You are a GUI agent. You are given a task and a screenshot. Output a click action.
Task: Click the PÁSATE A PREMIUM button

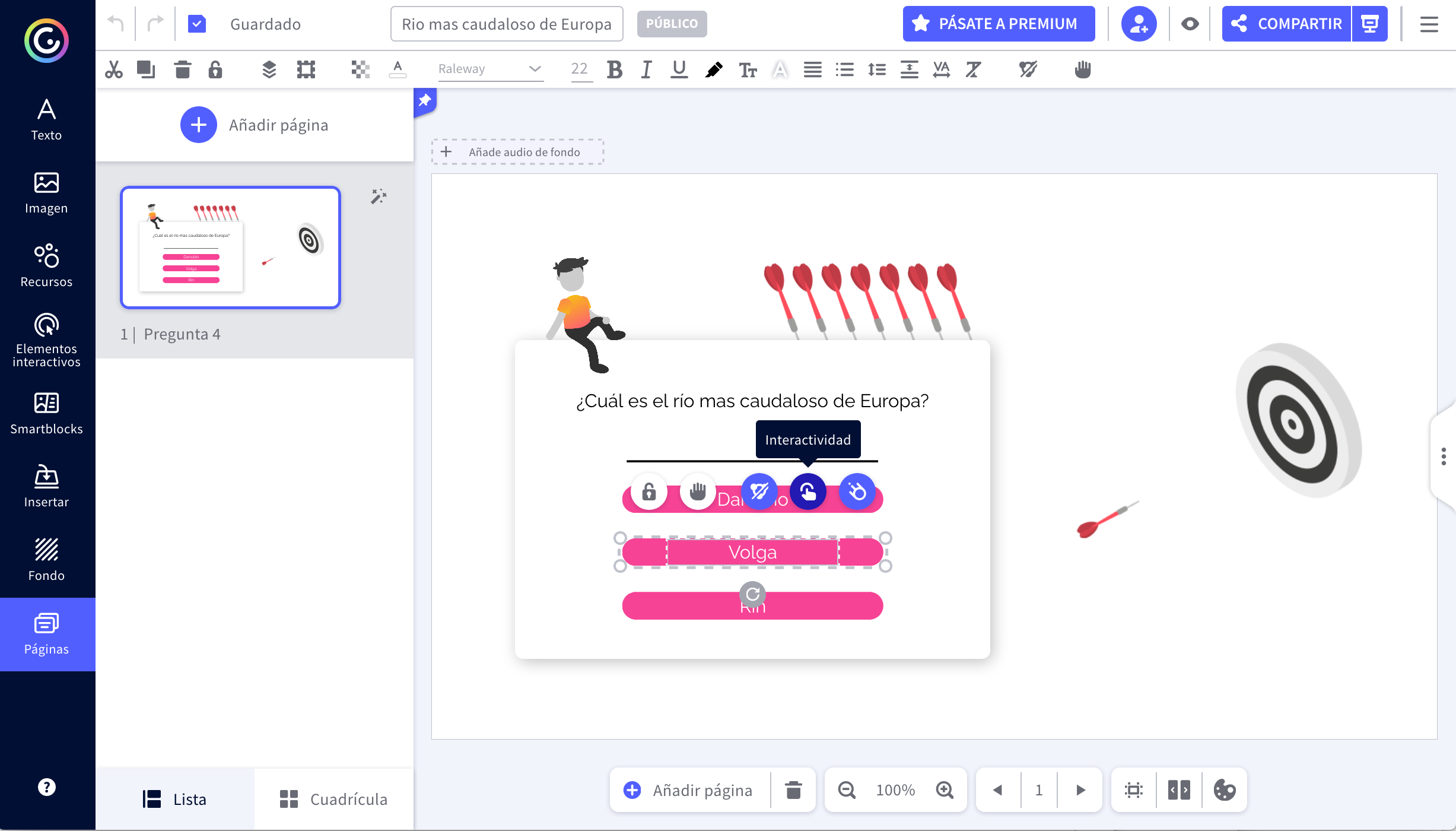pos(999,24)
